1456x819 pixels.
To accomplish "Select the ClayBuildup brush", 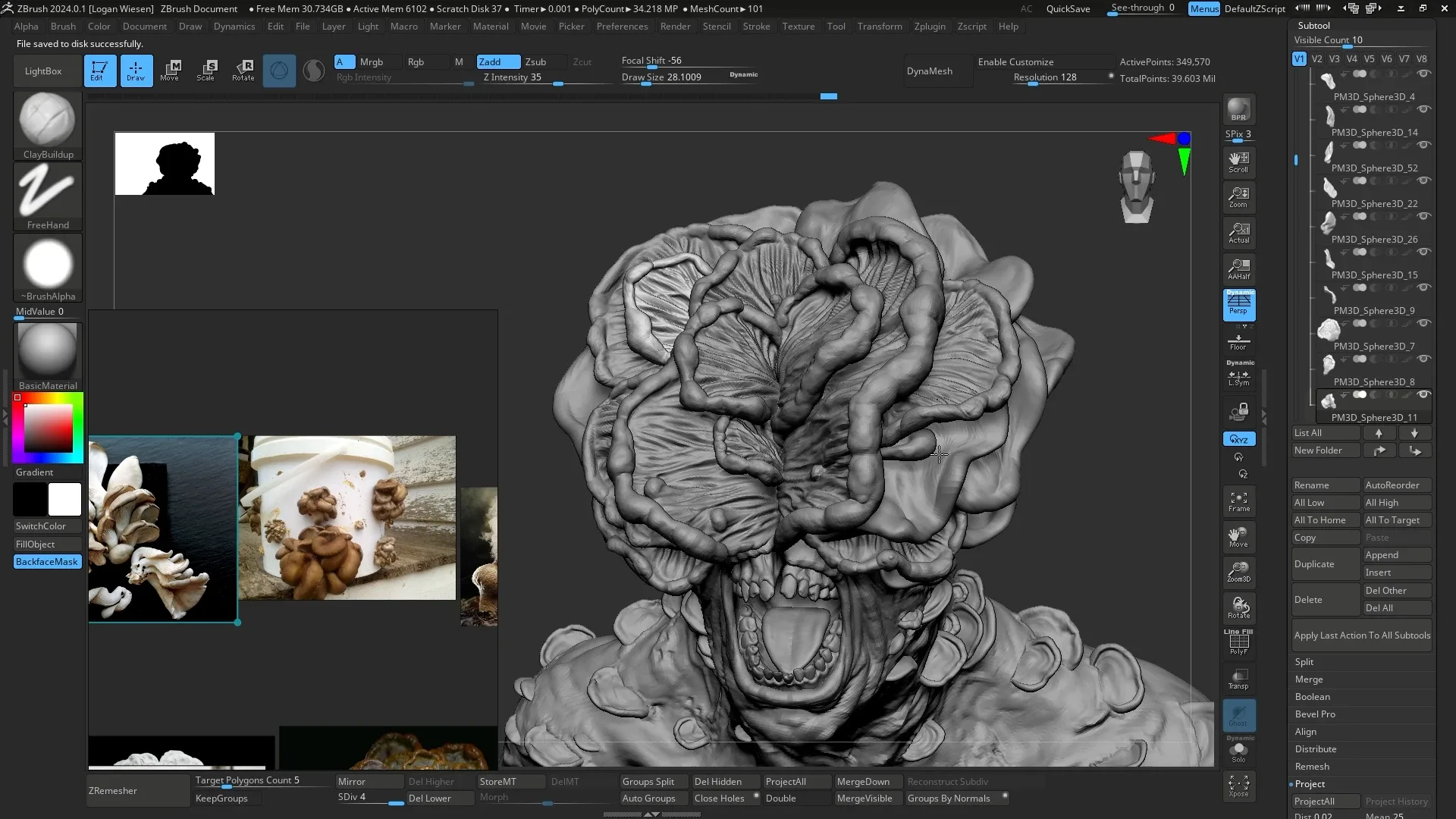I will coord(46,121).
